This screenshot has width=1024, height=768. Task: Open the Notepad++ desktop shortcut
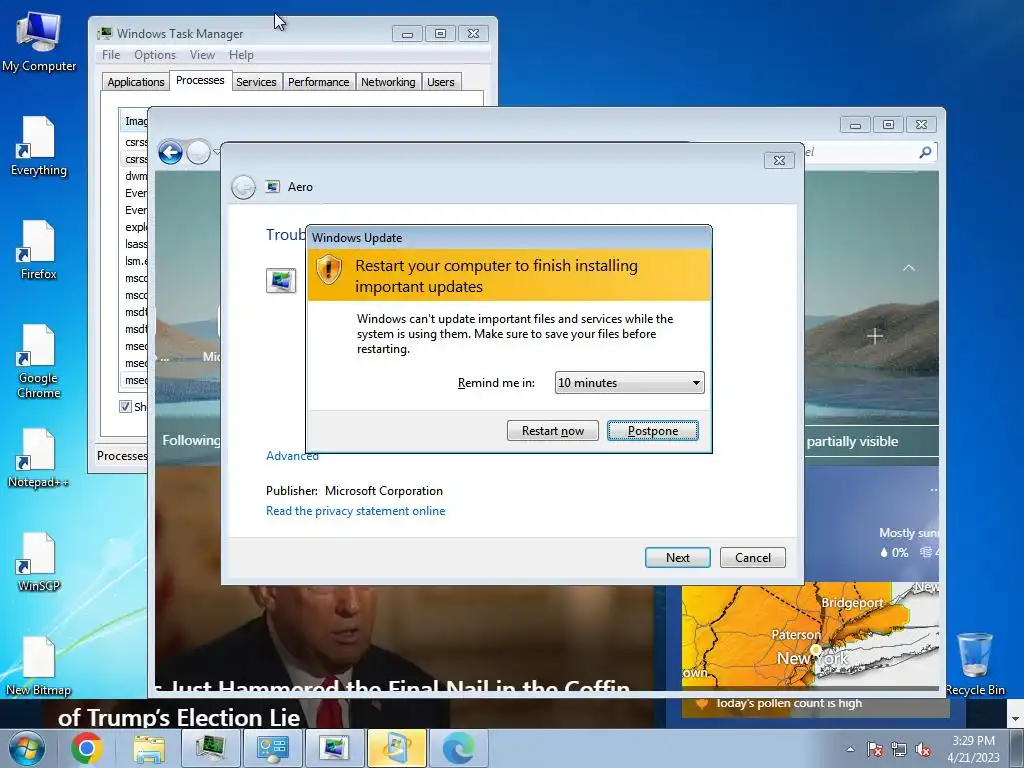pyautogui.click(x=39, y=458)
